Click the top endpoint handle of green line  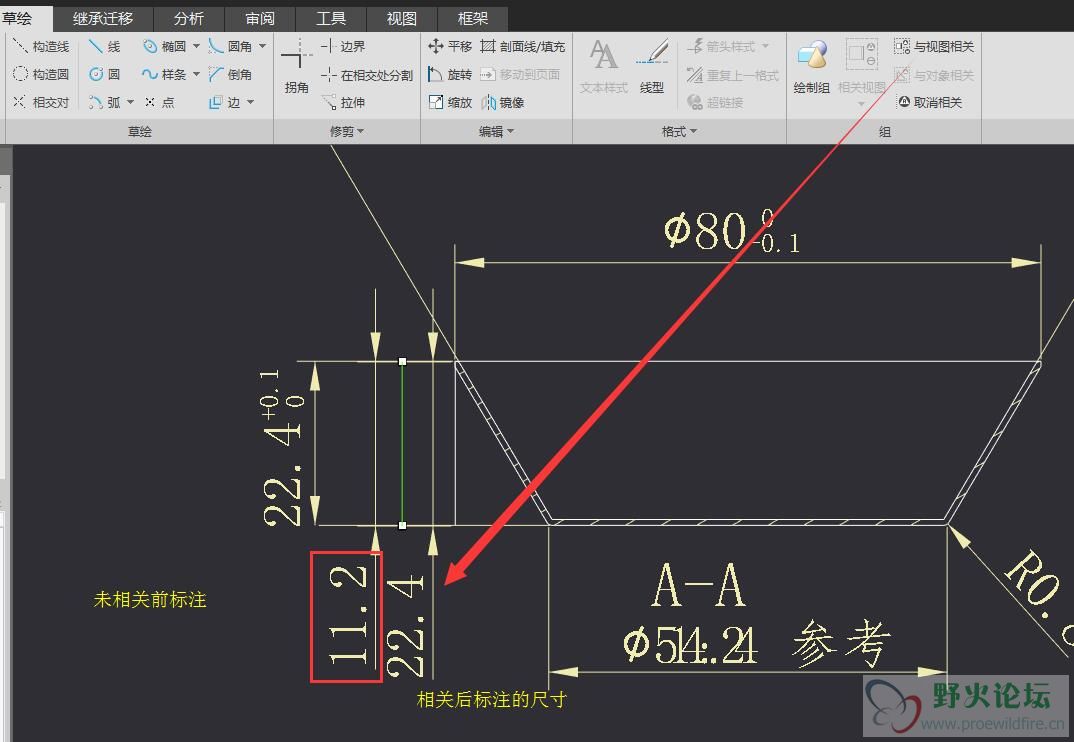point(402,361)
